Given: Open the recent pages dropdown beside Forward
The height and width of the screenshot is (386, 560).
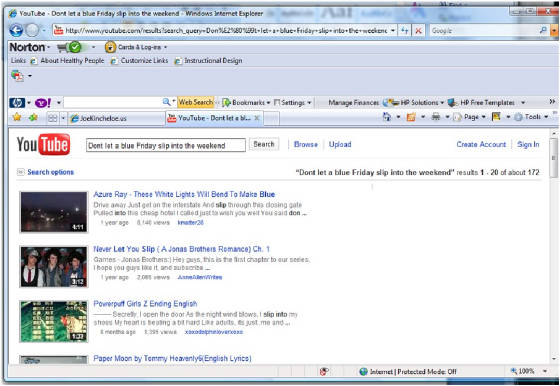Looking at the screenshot, I should pos(44,30).
